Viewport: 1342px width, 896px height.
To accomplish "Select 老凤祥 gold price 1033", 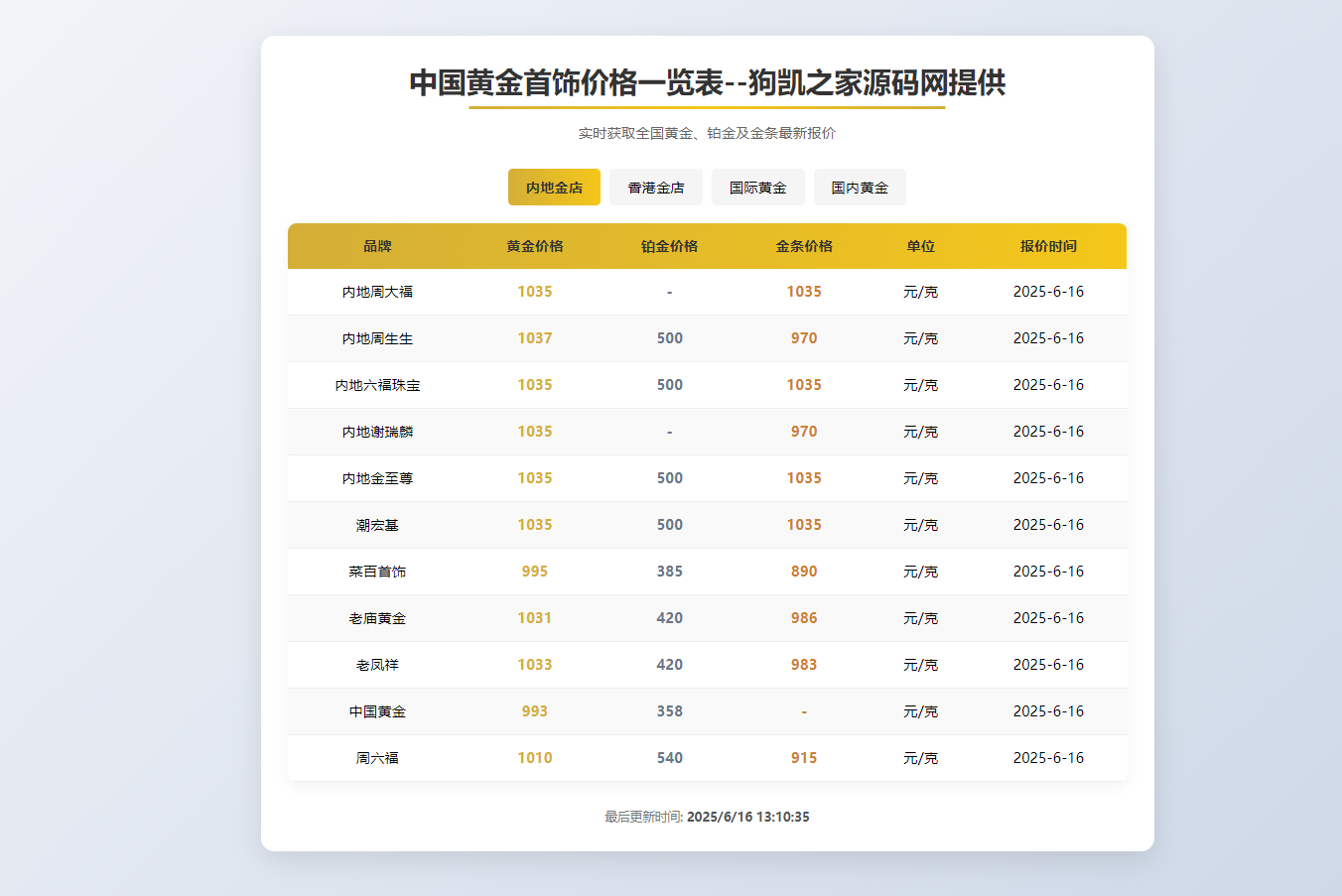I will (535, 665).
